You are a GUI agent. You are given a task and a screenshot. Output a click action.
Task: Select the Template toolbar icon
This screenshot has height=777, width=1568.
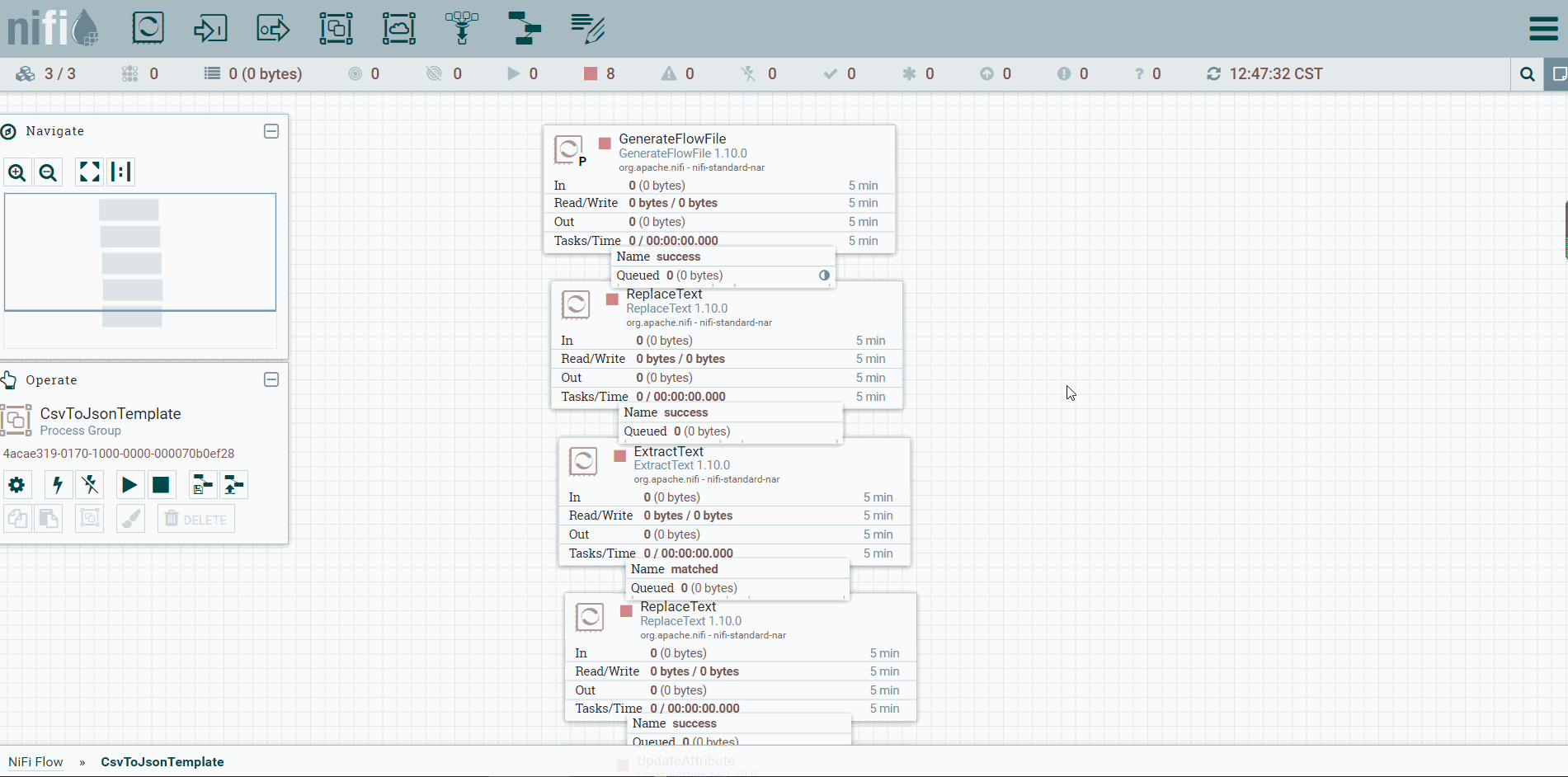pyautogui.click(x=525, y=28)
